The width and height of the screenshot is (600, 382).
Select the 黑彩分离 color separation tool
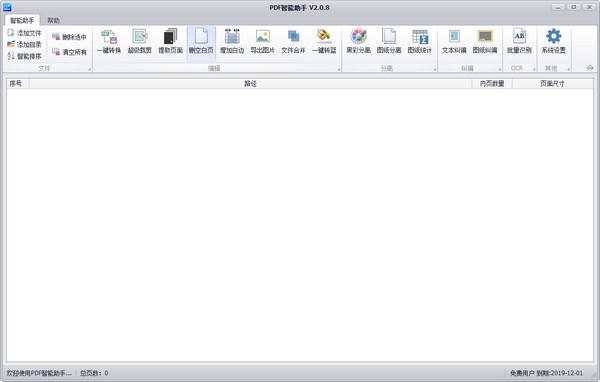coord(359,42)
